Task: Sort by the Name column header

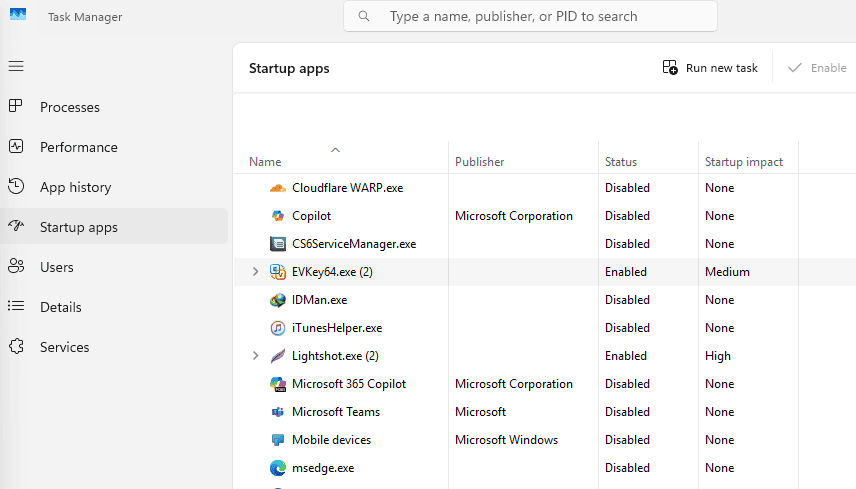Action: (265, 162)
